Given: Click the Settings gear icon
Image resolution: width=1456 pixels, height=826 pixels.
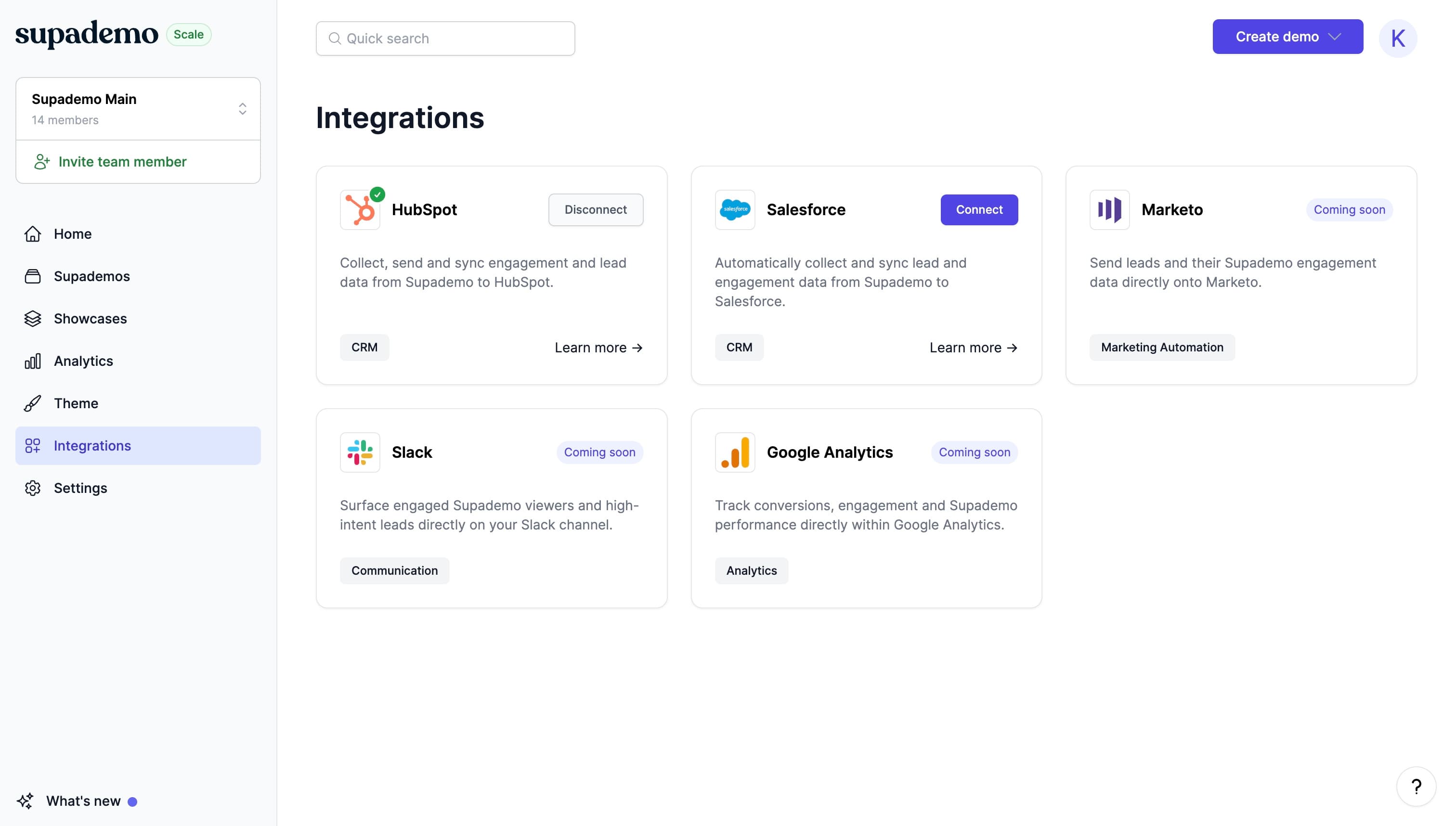Looking at the screenshot, I should 32,488.
